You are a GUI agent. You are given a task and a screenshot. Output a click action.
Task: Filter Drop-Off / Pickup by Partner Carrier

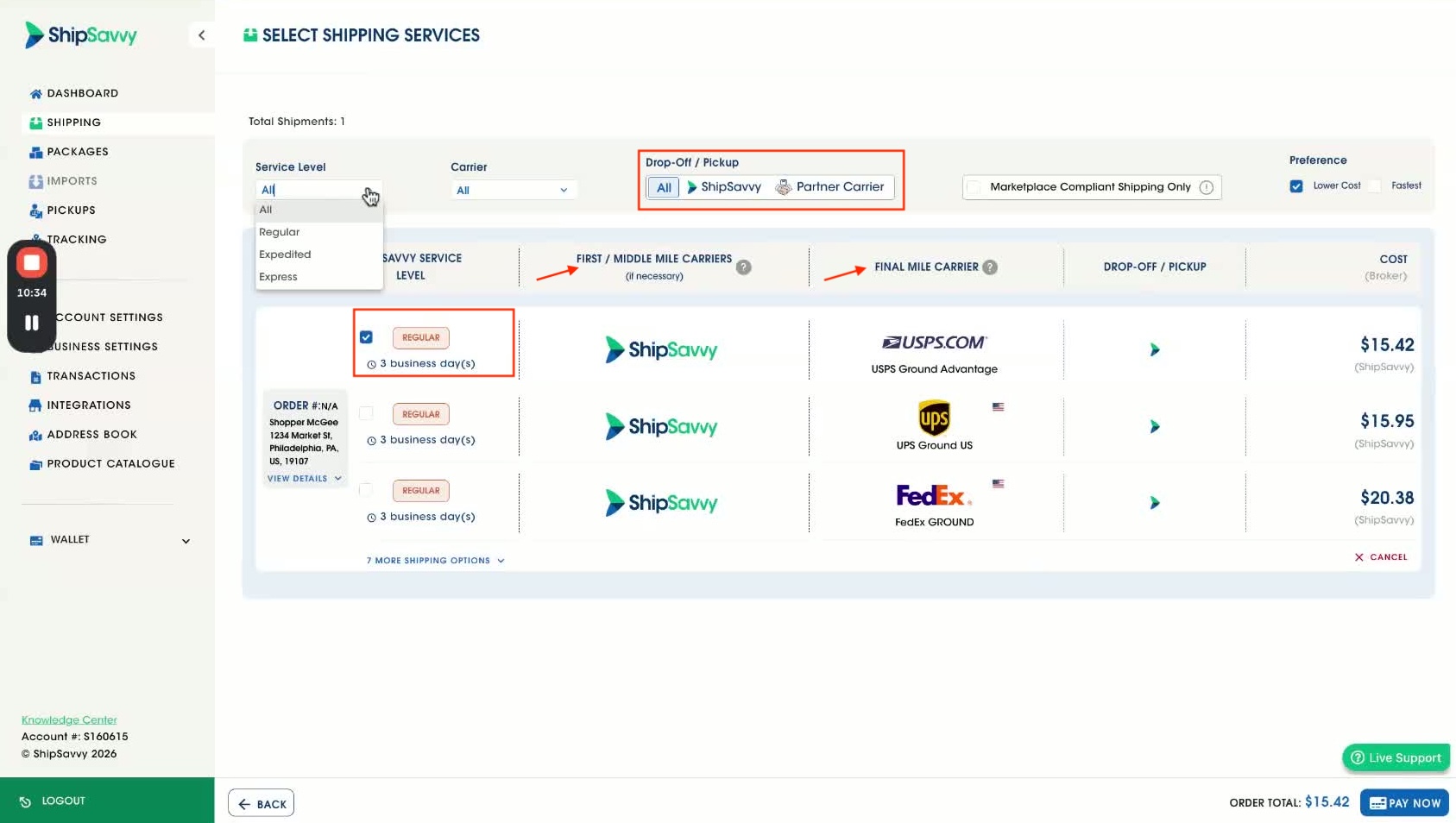click(830, 187)
